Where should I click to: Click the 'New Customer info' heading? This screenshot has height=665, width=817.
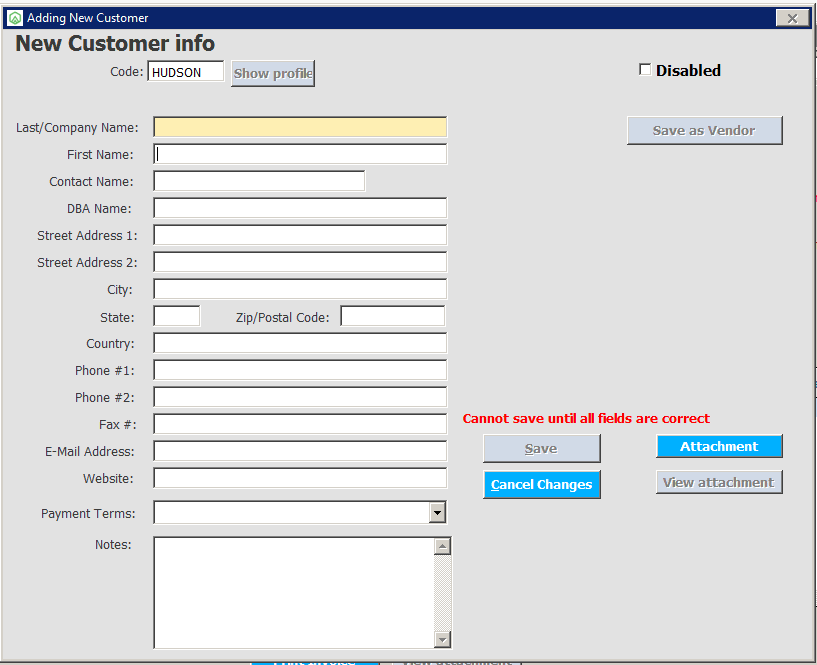[115, 43]
